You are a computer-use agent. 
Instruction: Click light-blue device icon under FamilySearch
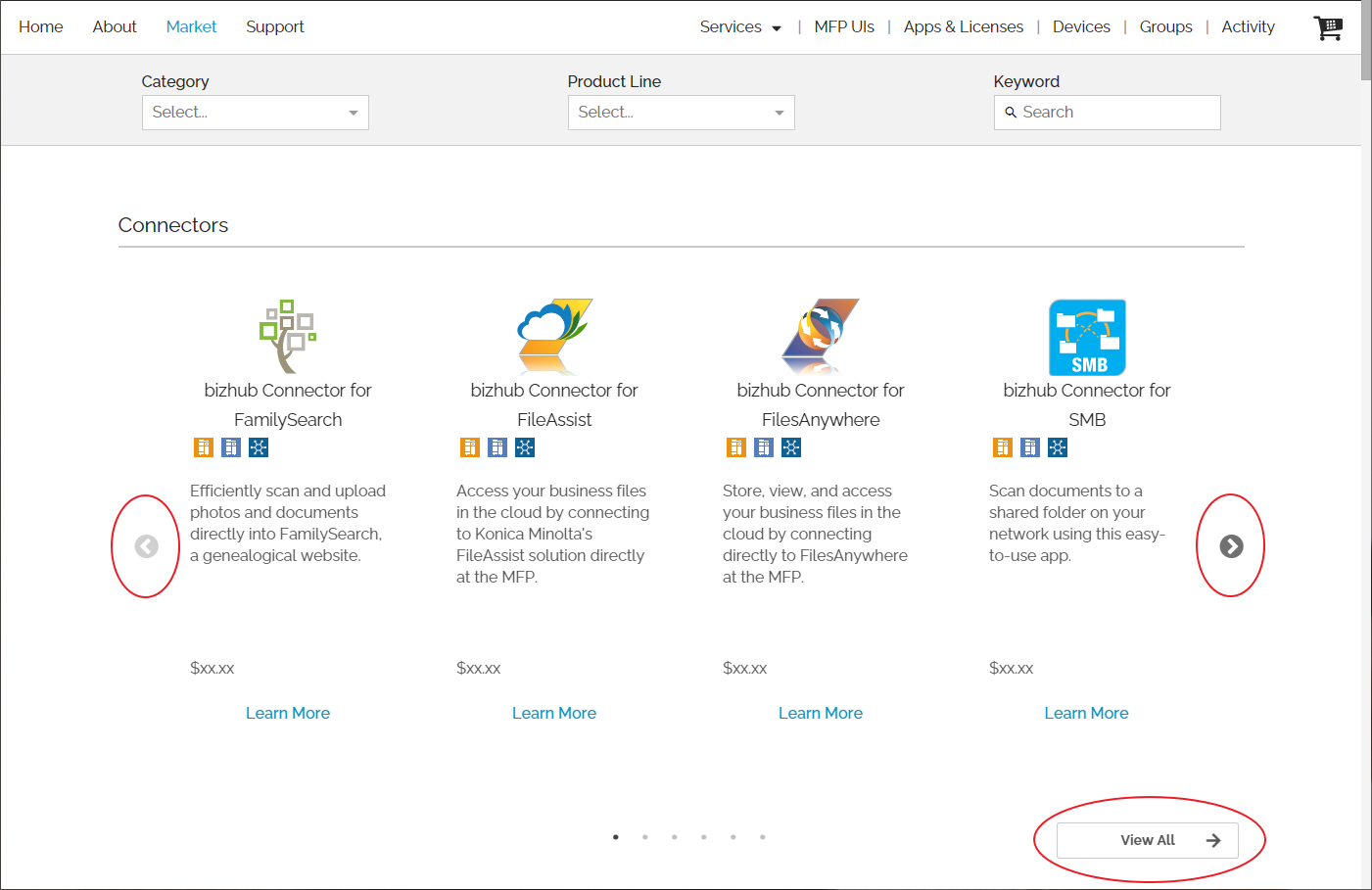click(231, 447)
